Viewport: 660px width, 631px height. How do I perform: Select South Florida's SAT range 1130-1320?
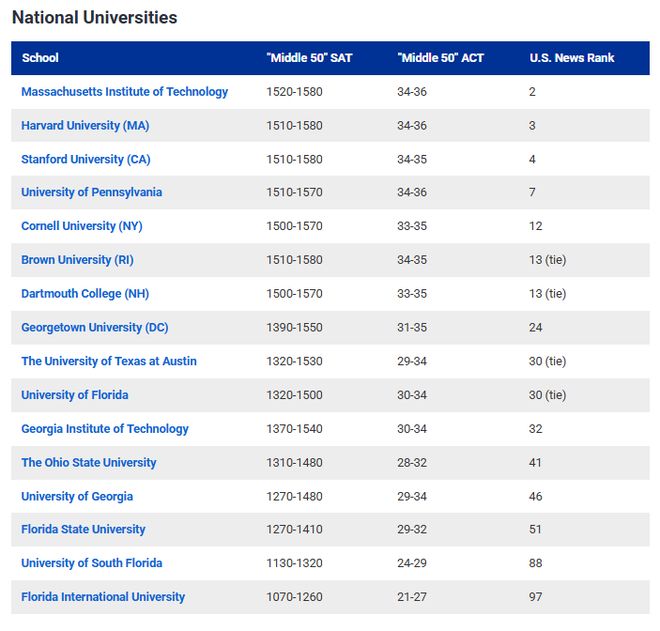[x=294, y=563]
